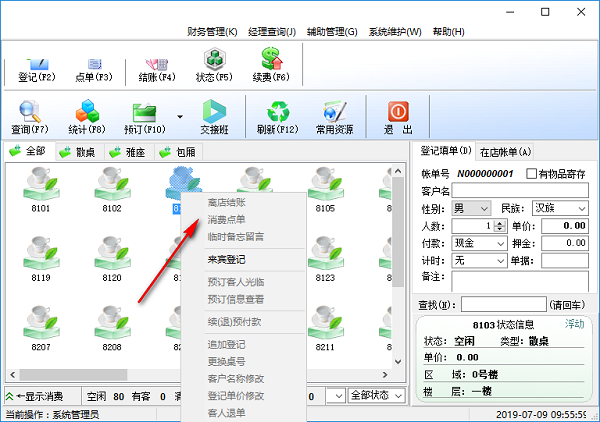Open the 查询(F7) search tool
The height and width of the screenshot is (422, 600).
click(30, 117)
